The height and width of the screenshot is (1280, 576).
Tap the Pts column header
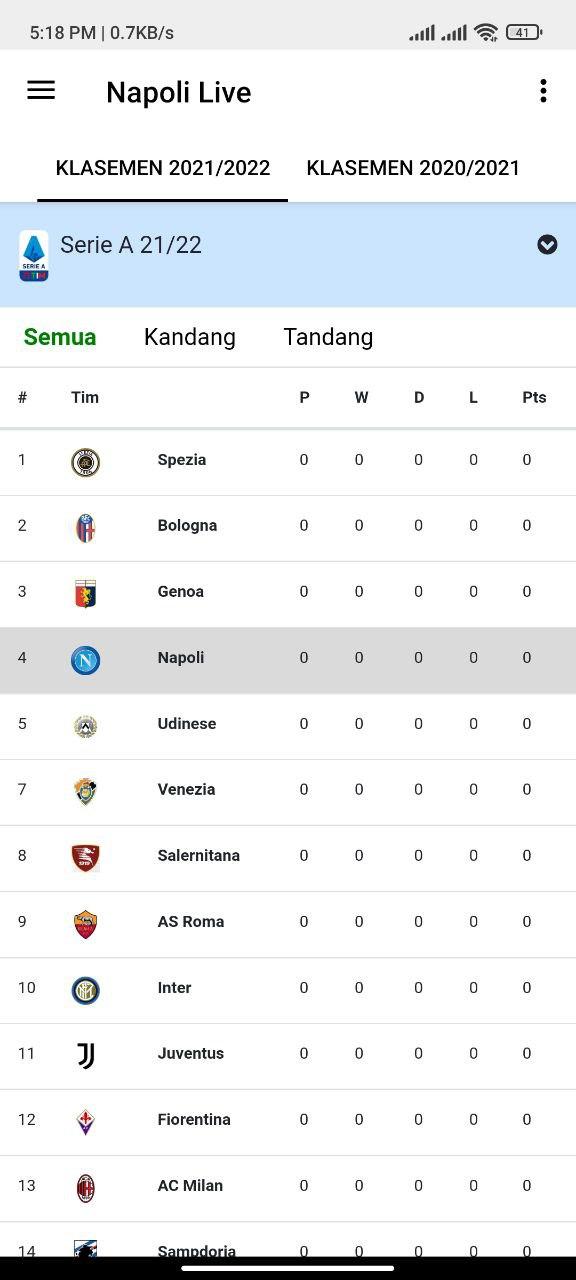click(x=534, y=397)
